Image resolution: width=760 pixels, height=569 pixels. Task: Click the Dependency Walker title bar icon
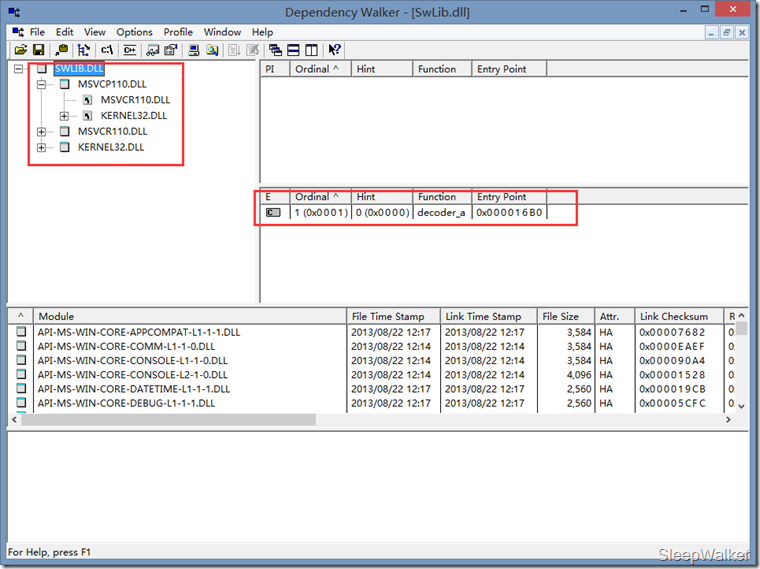click(15, 12)
